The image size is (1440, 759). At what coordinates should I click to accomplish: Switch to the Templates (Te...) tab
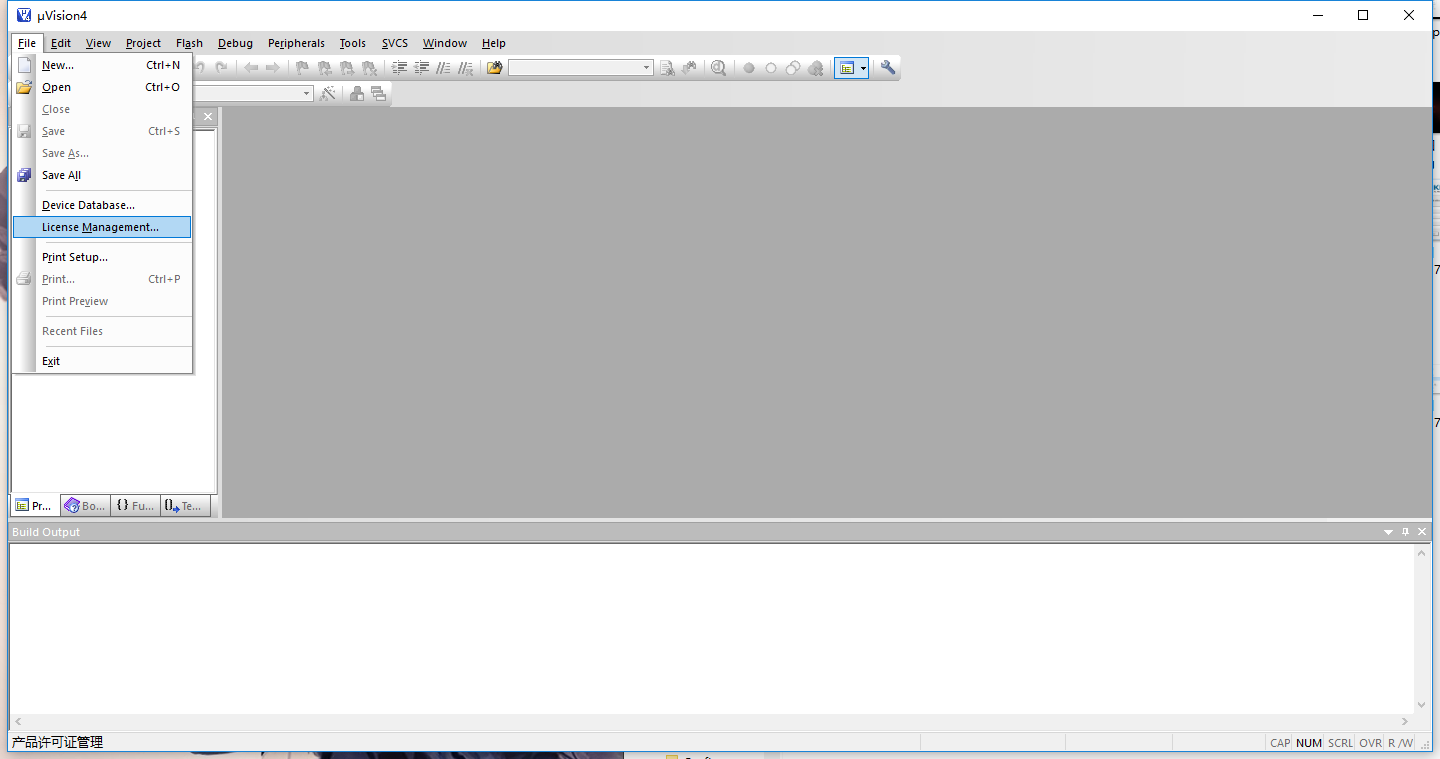[185, 506]
